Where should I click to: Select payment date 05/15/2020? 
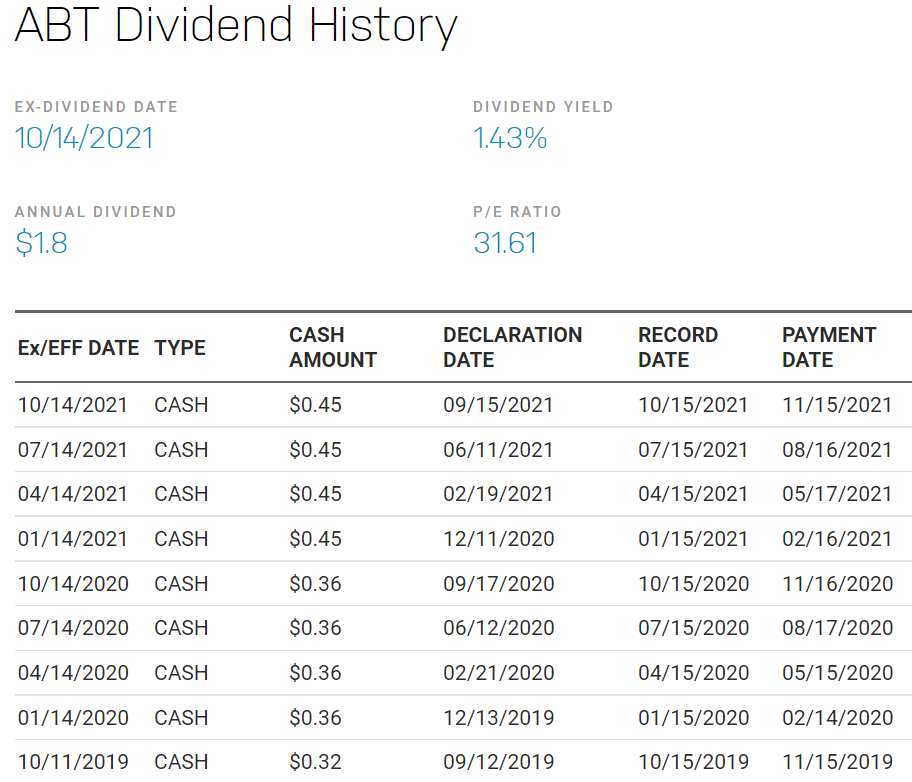[x=838, y=673]
